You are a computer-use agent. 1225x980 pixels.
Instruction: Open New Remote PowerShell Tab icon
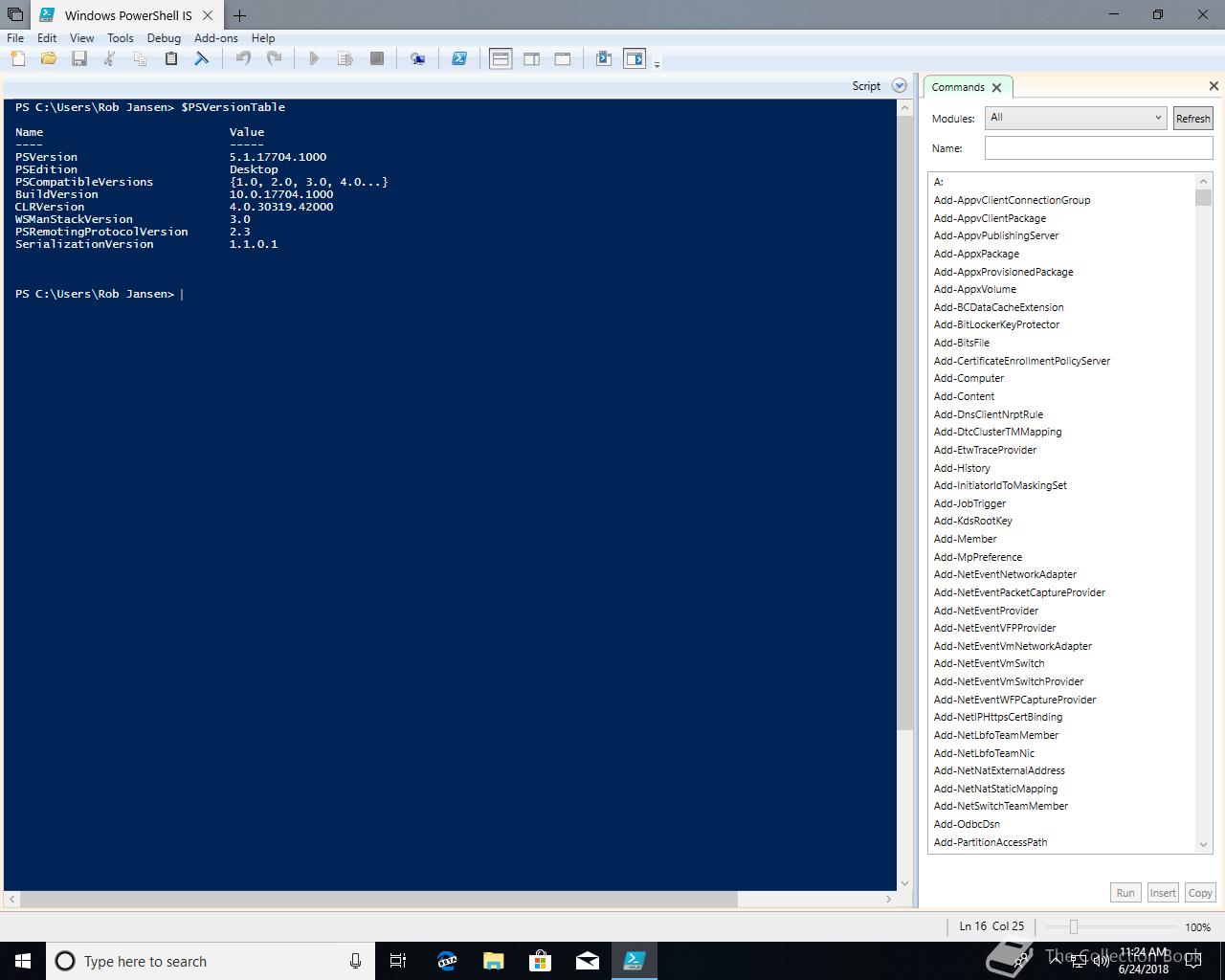tap(417, 59)
